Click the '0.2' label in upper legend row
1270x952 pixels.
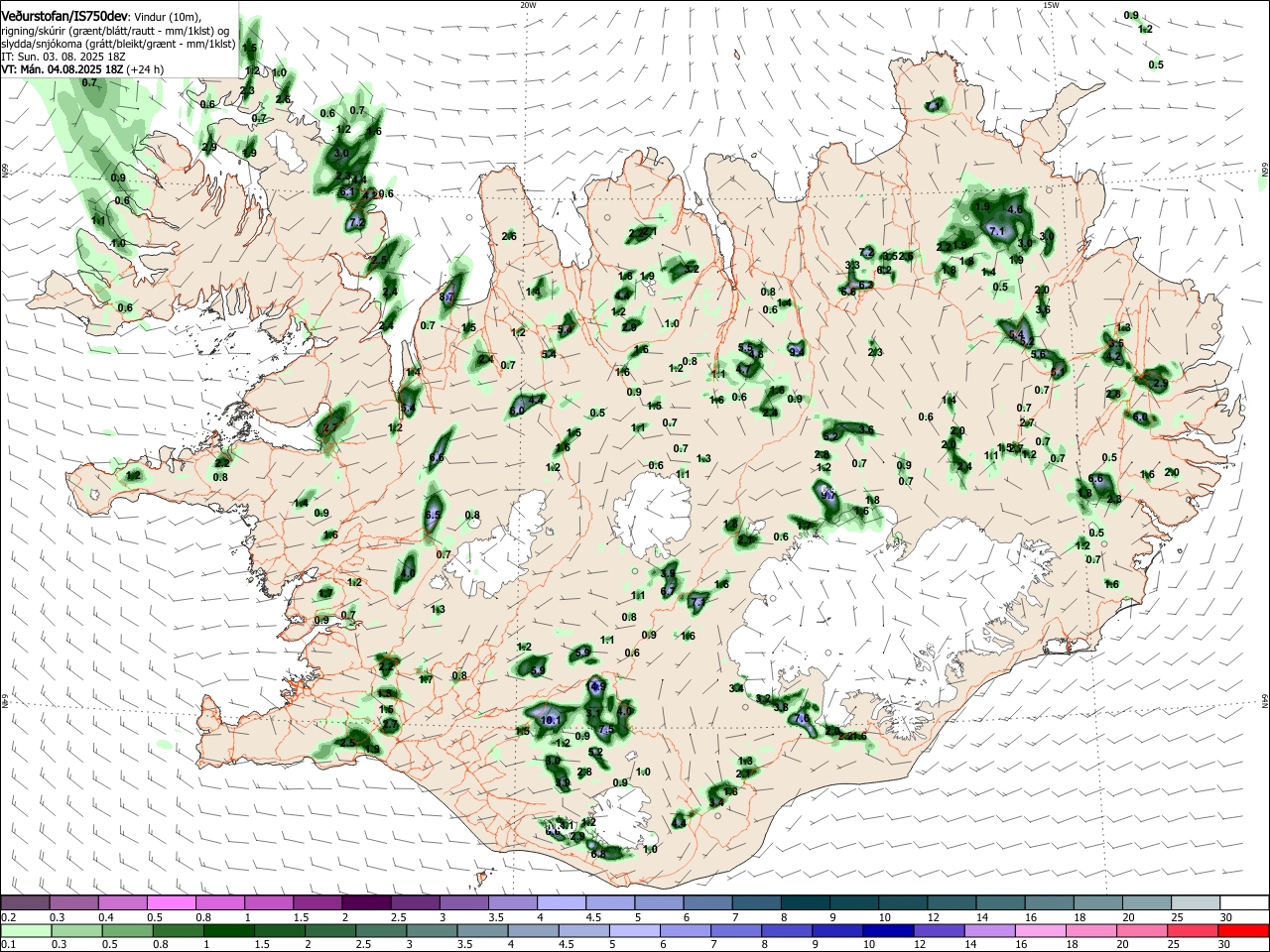(8, 917)
